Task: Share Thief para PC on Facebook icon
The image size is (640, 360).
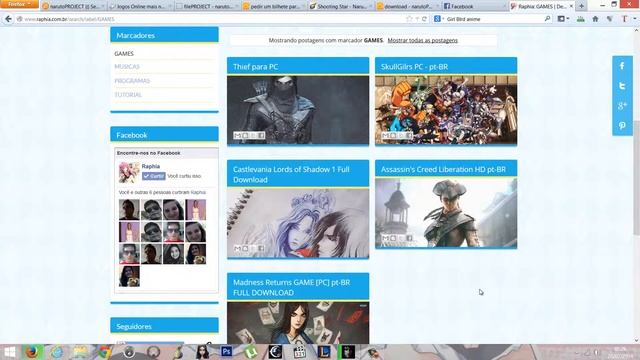Action: pyautogui.click(x=261, y=135)
